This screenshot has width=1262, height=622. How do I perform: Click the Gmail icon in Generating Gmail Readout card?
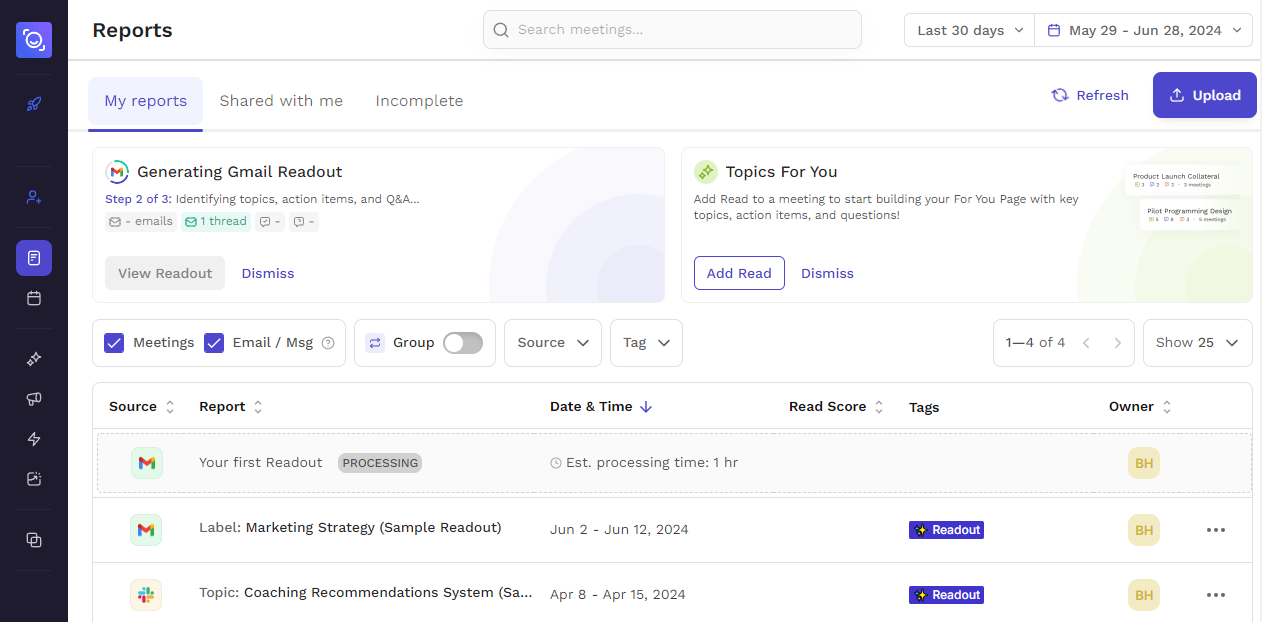coord(117,172)
